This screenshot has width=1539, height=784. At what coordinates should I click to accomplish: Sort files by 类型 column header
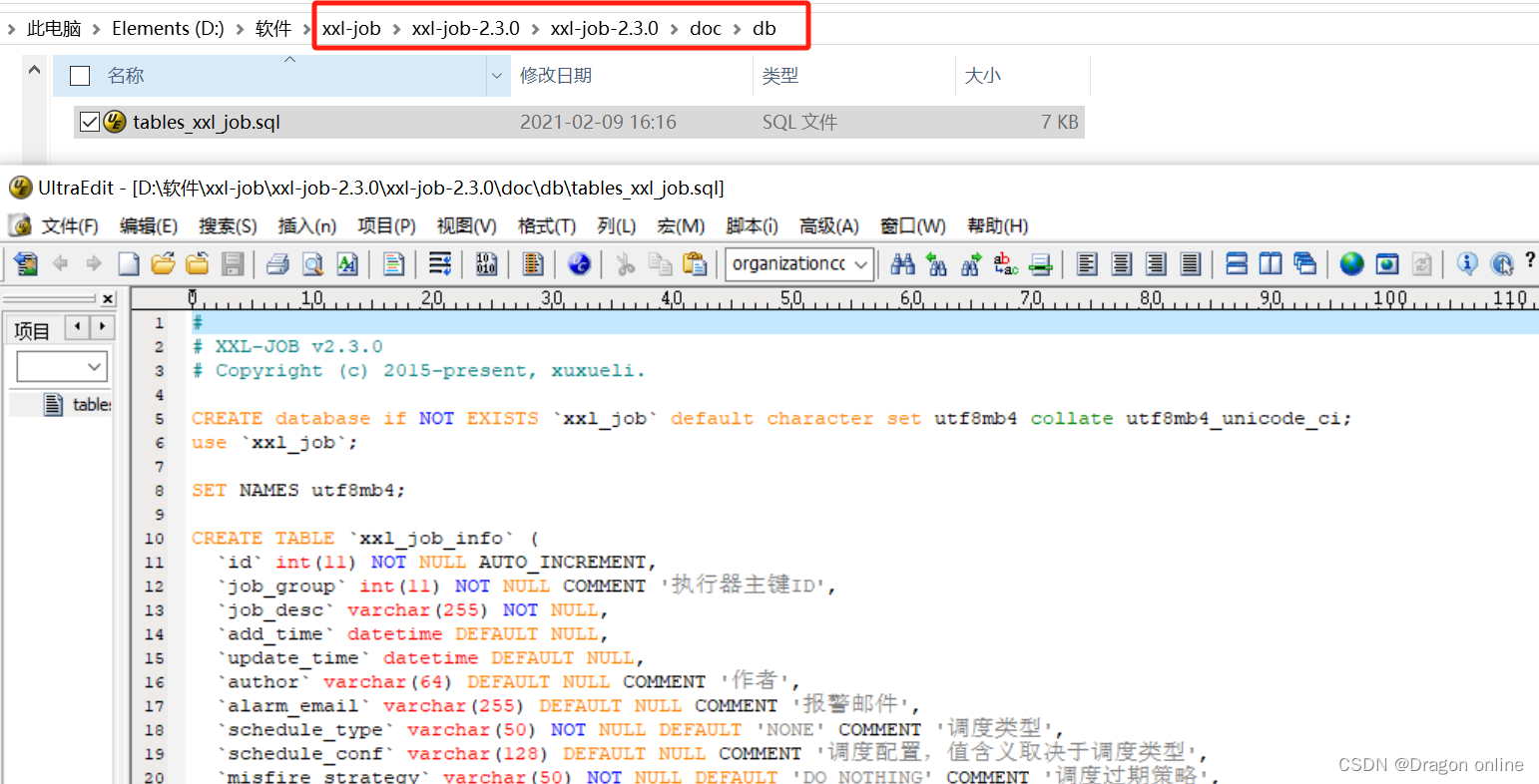[x=779, y=76]
